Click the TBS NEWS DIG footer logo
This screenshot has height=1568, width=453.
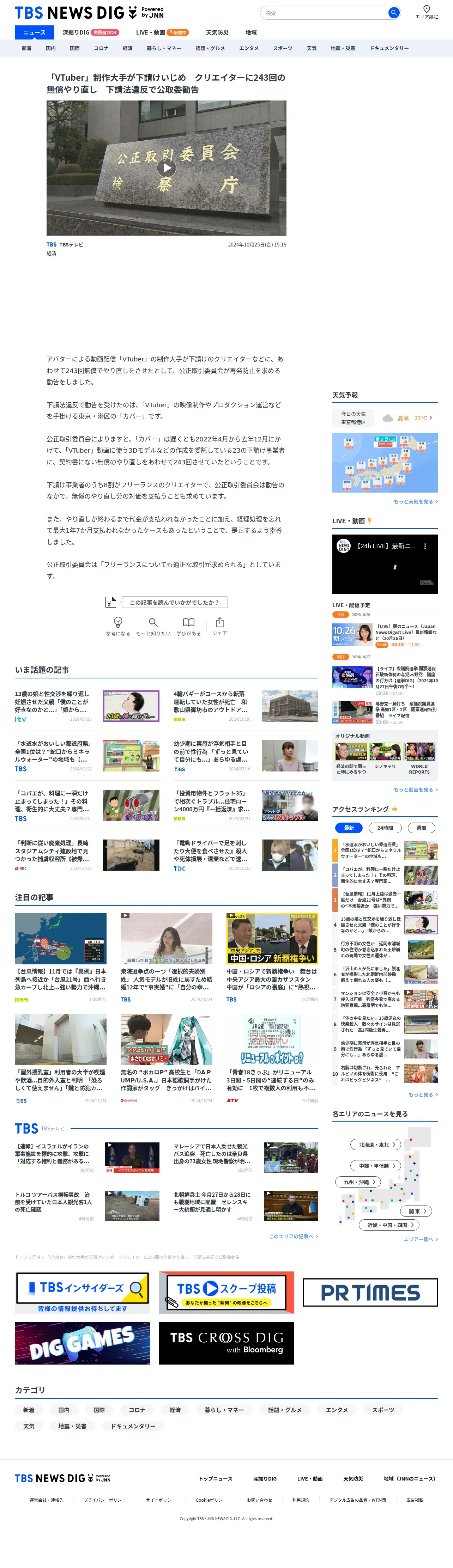point(63,1478)
